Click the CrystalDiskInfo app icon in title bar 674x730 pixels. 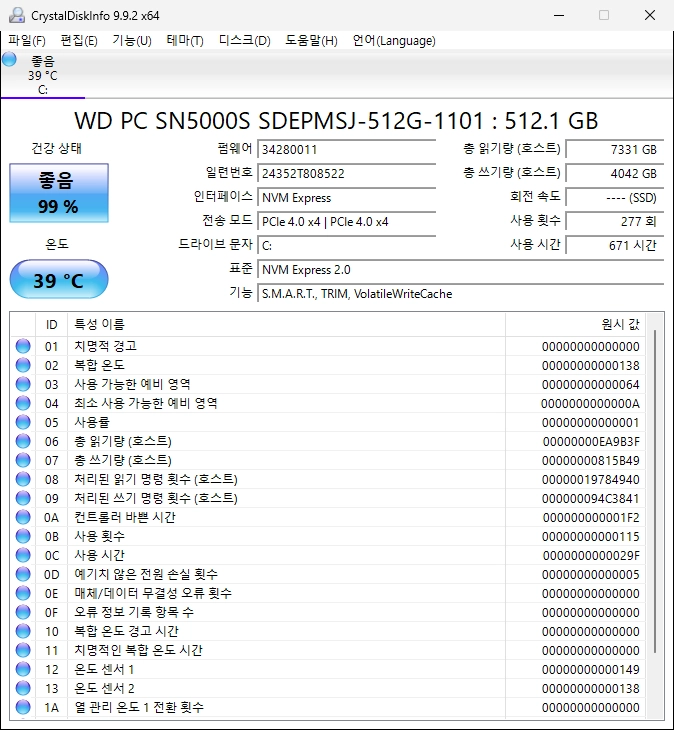pyautogui.click(x=17, y=15)
